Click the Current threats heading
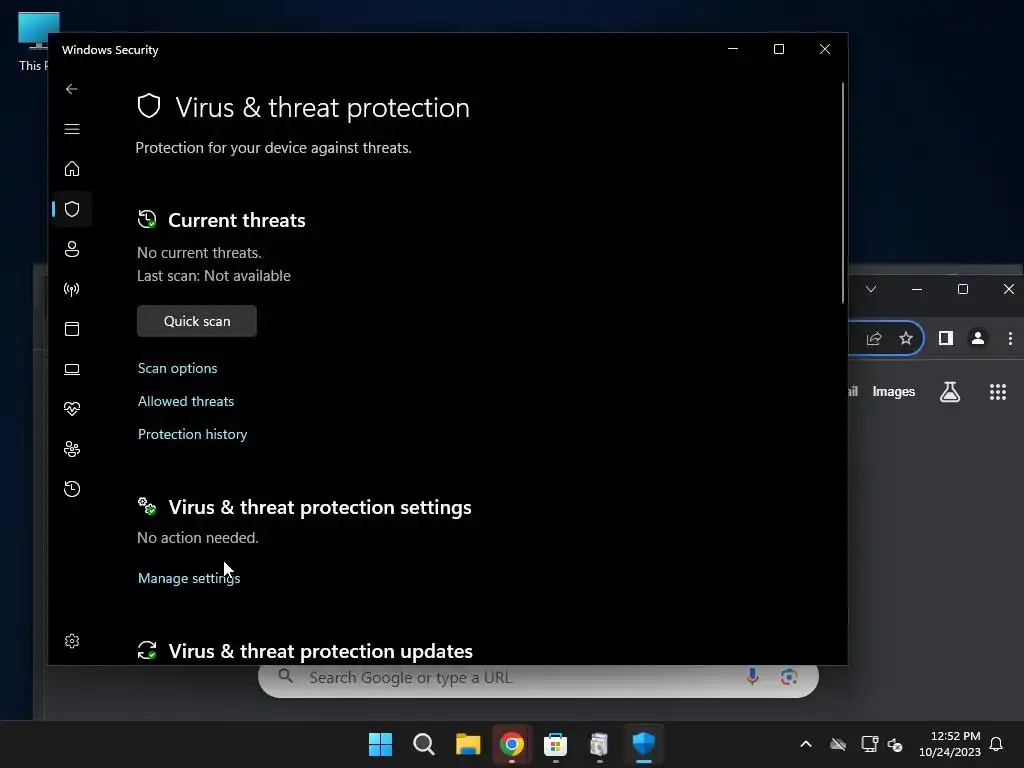Image resolution: width=1024 pixels, height=768 pixels. (236, 220)
